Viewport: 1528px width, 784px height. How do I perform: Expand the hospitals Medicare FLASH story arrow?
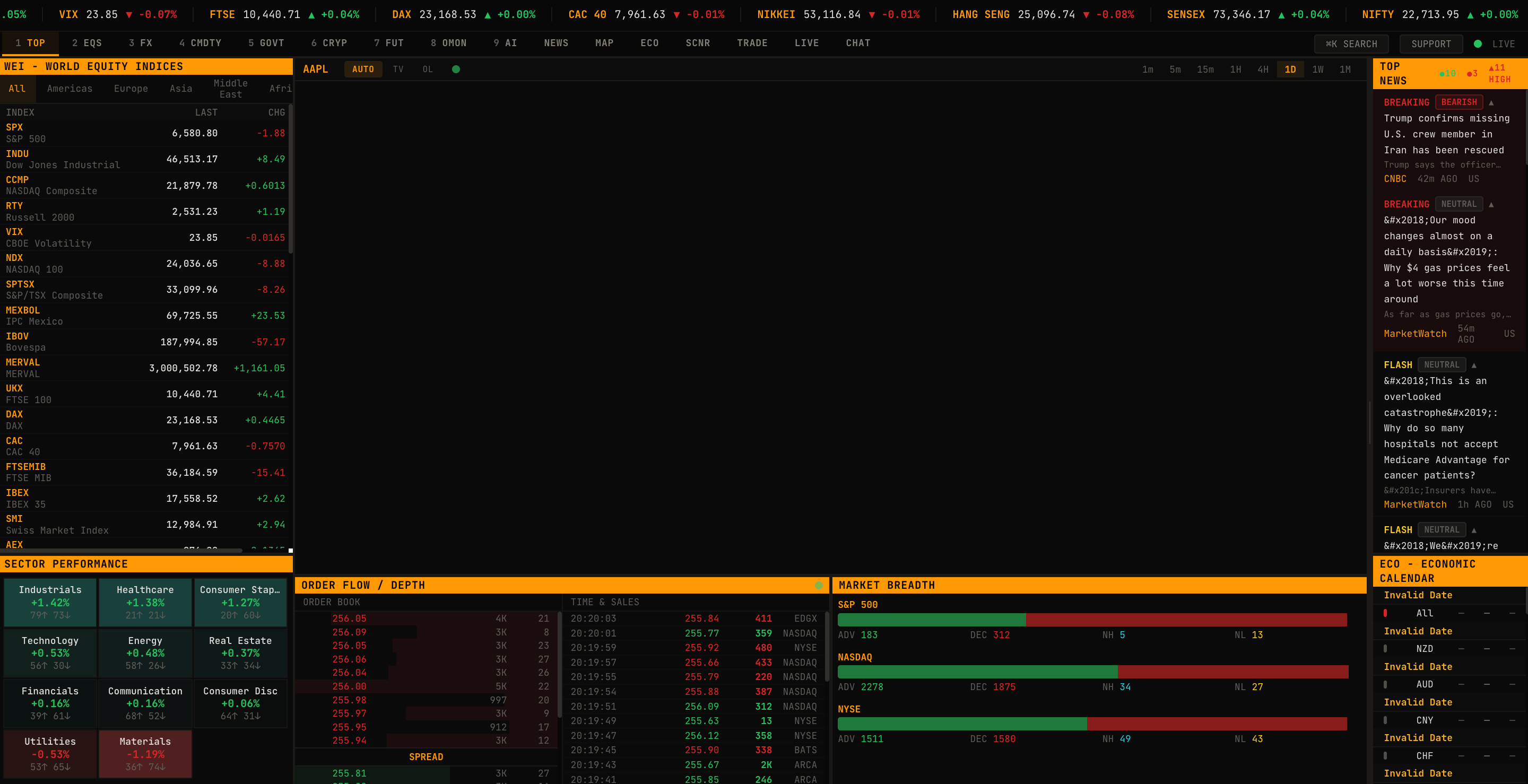1473,365
